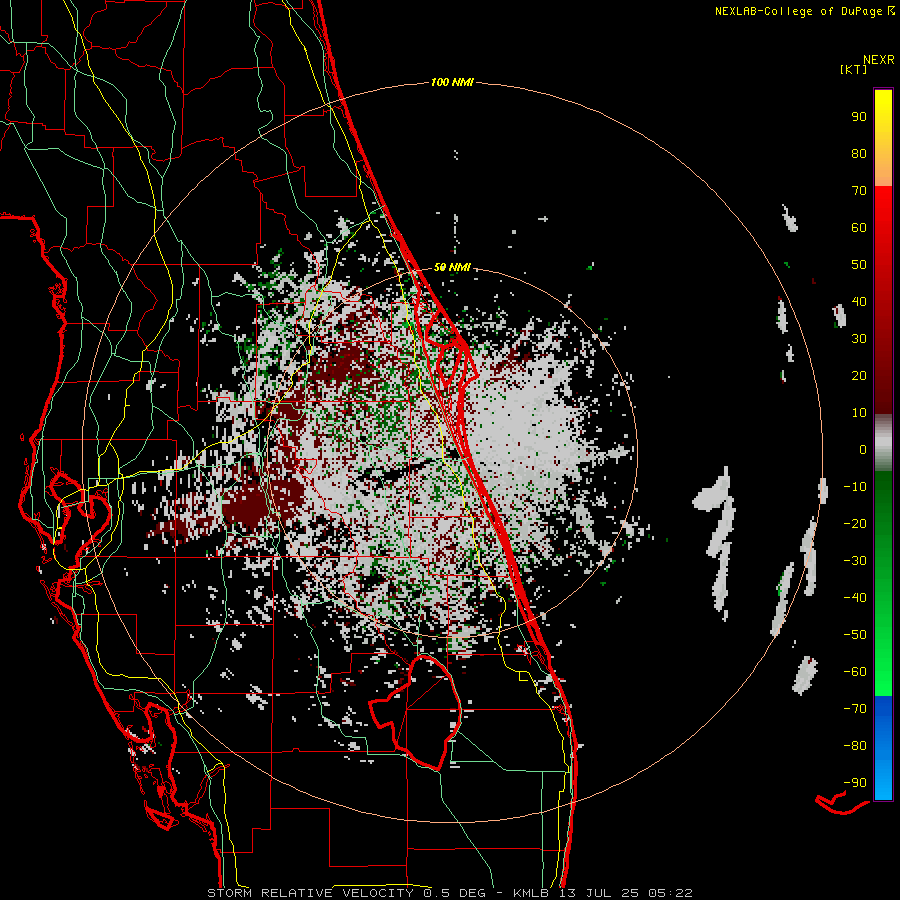Click the 60 knot legend value
The height and width of the screenshot is (900, 900).
(x=859, y=228)
